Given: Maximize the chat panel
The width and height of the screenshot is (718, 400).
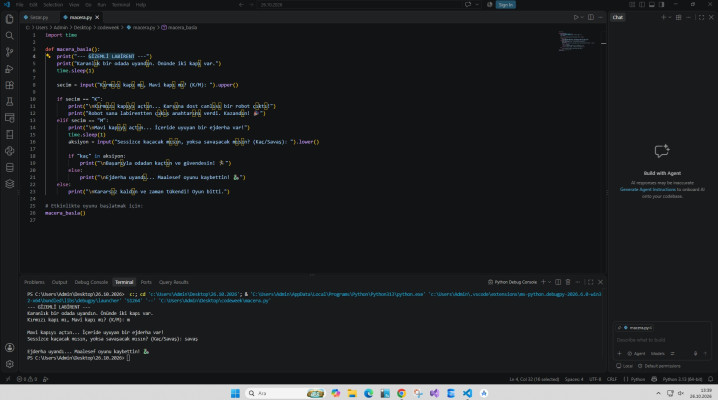Looking at the screenshot, I should (x=702, y=17).
